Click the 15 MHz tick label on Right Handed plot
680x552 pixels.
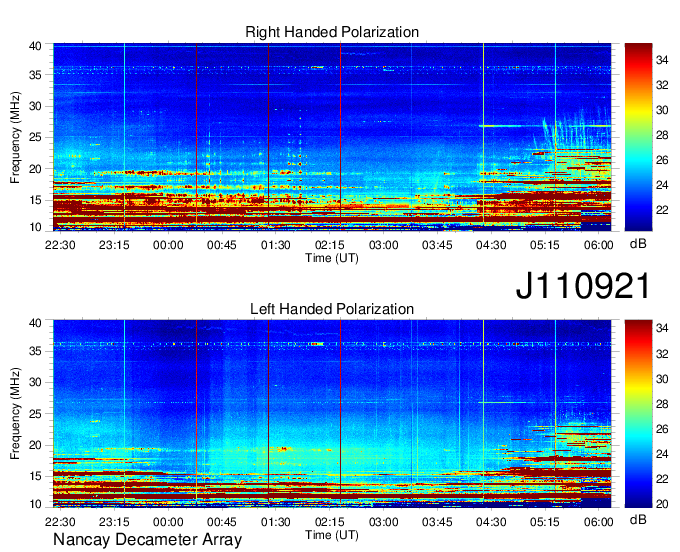click(35, 200)
